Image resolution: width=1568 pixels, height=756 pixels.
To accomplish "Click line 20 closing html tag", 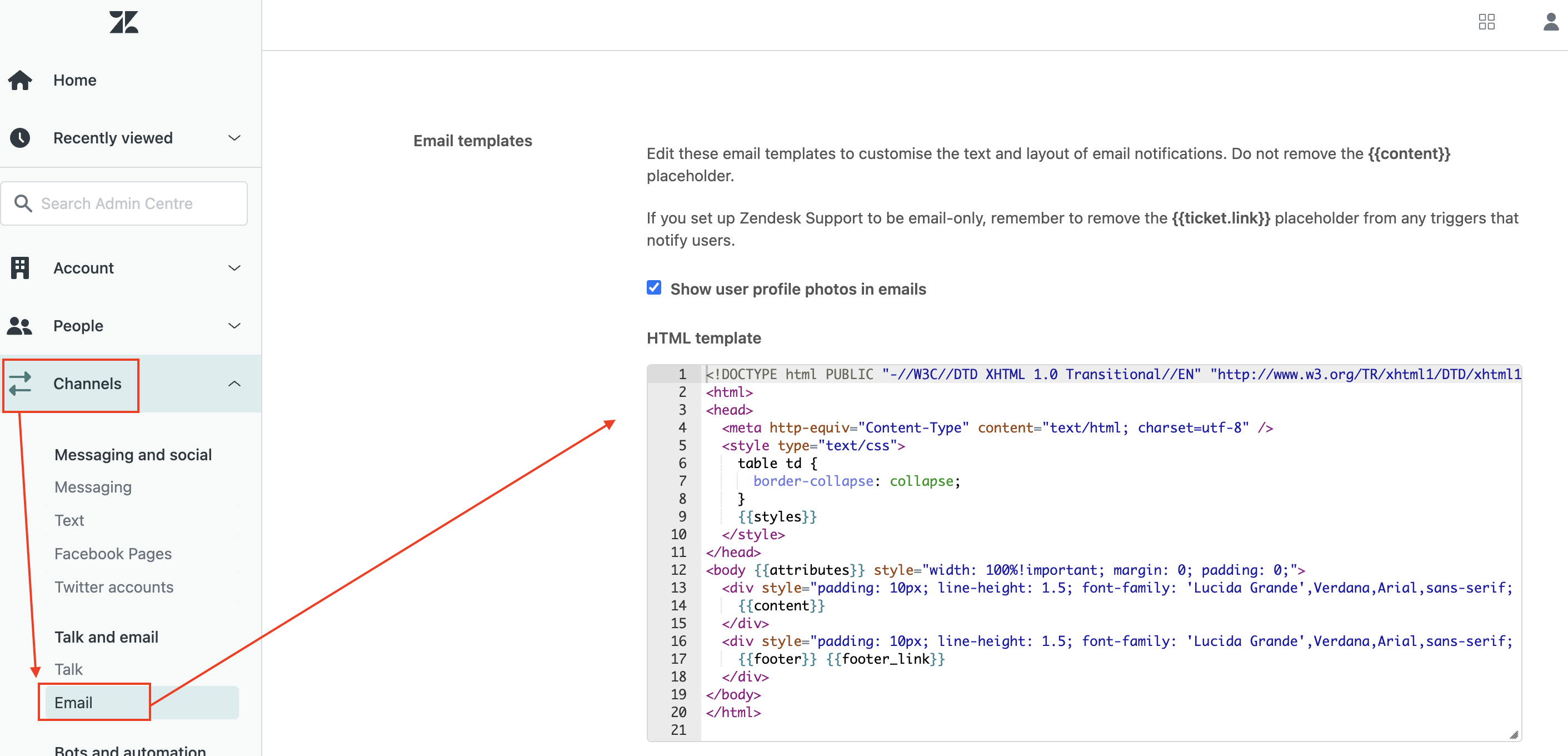I will (733, 712).
